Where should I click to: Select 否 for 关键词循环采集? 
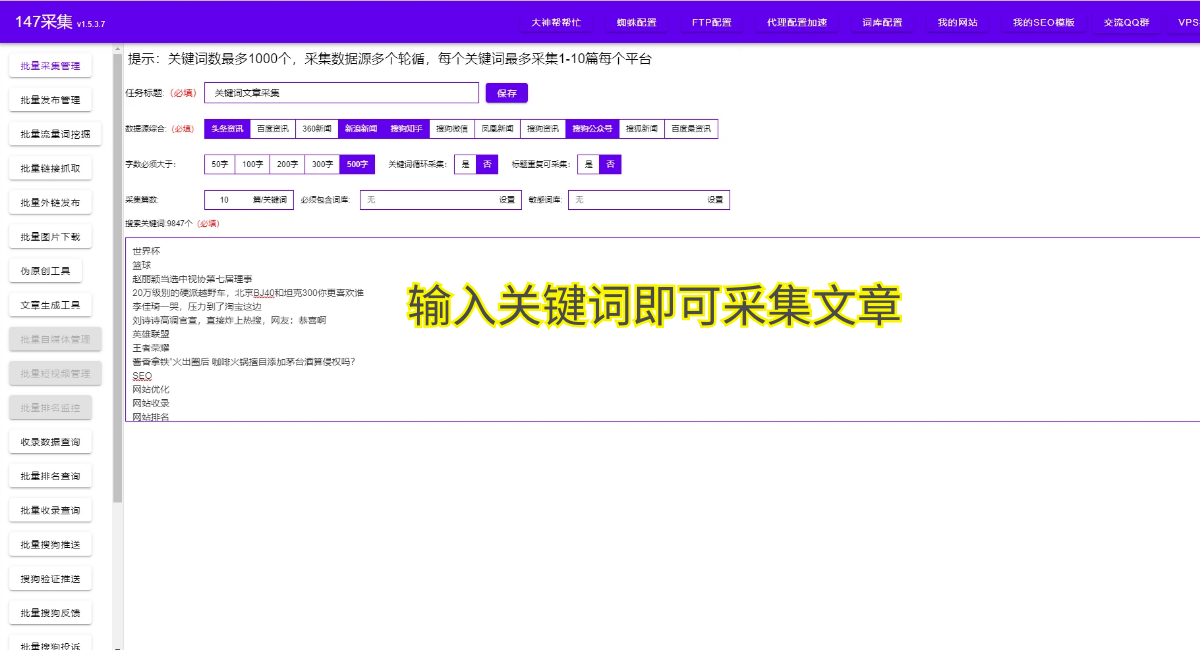coord(487,163)
